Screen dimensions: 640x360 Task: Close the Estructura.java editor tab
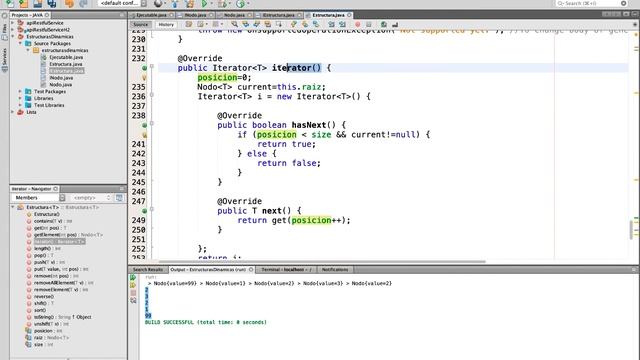(x=349, y=15)
